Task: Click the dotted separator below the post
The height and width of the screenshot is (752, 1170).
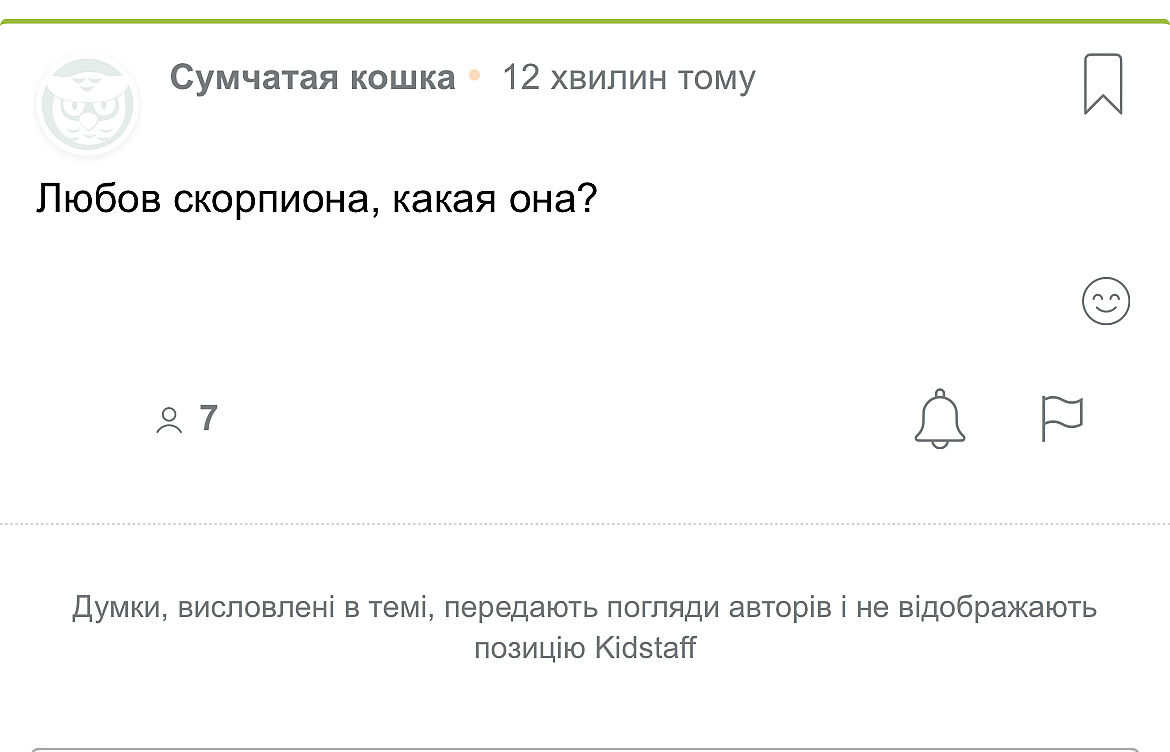Action: 584,523
